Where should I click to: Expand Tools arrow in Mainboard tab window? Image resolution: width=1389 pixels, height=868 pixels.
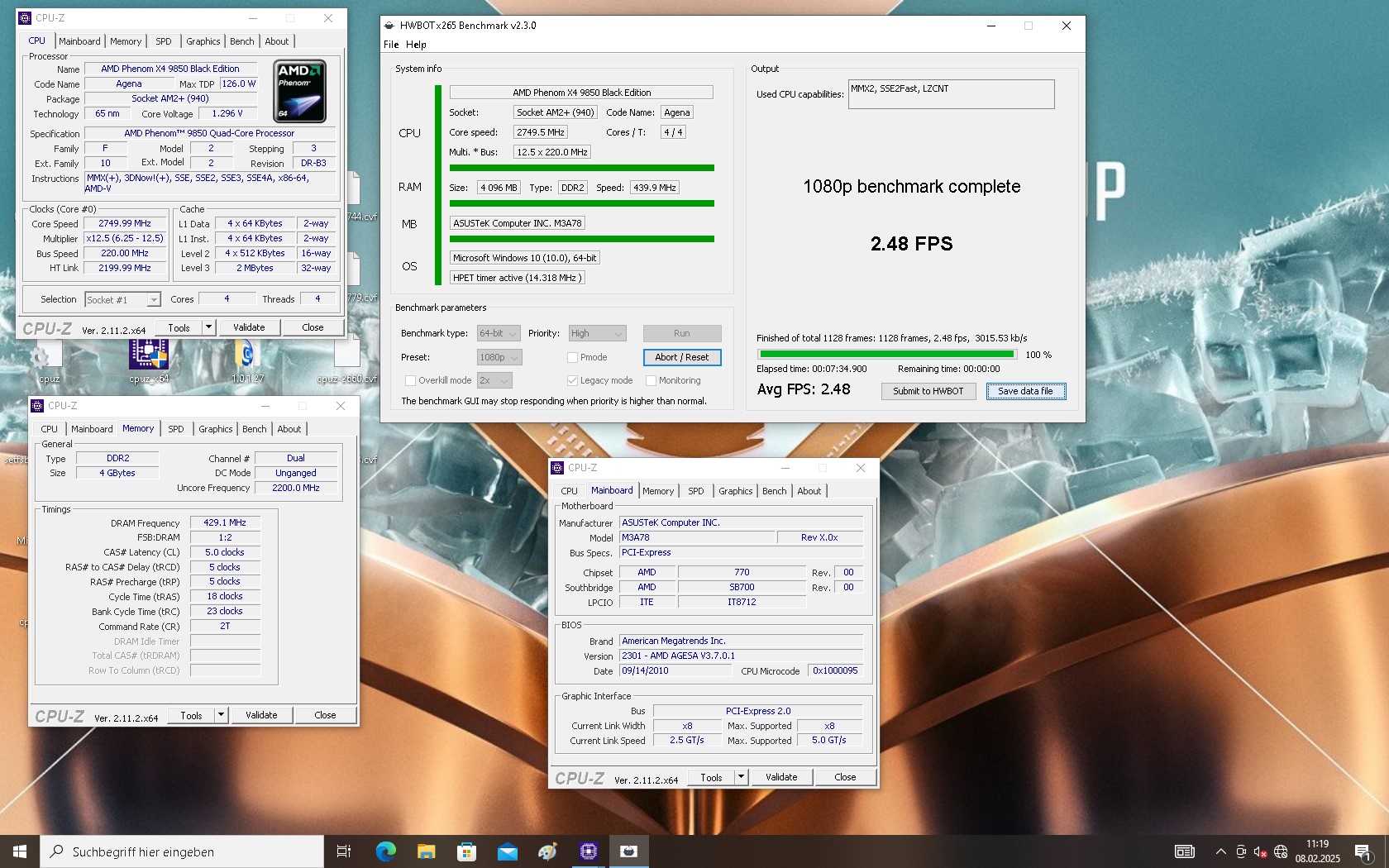coord(741,777)
